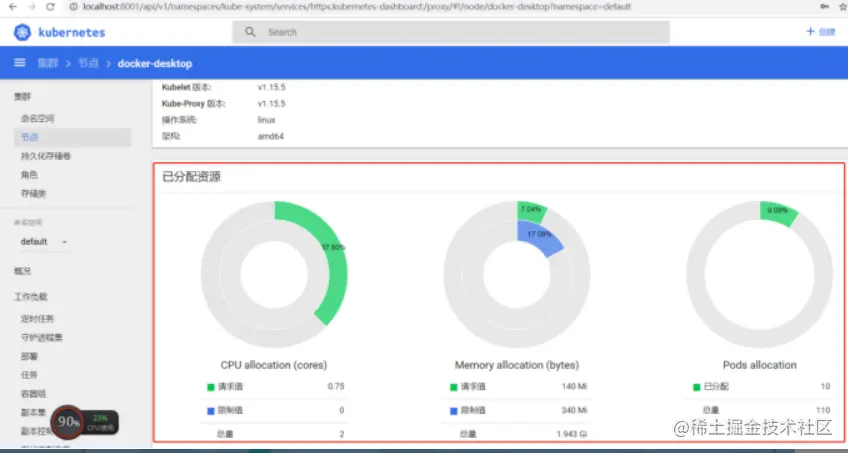Open 定时任务 cron jobs in the sidebar
The width and height of the screenshot is (848, 453).
[37, 319]
